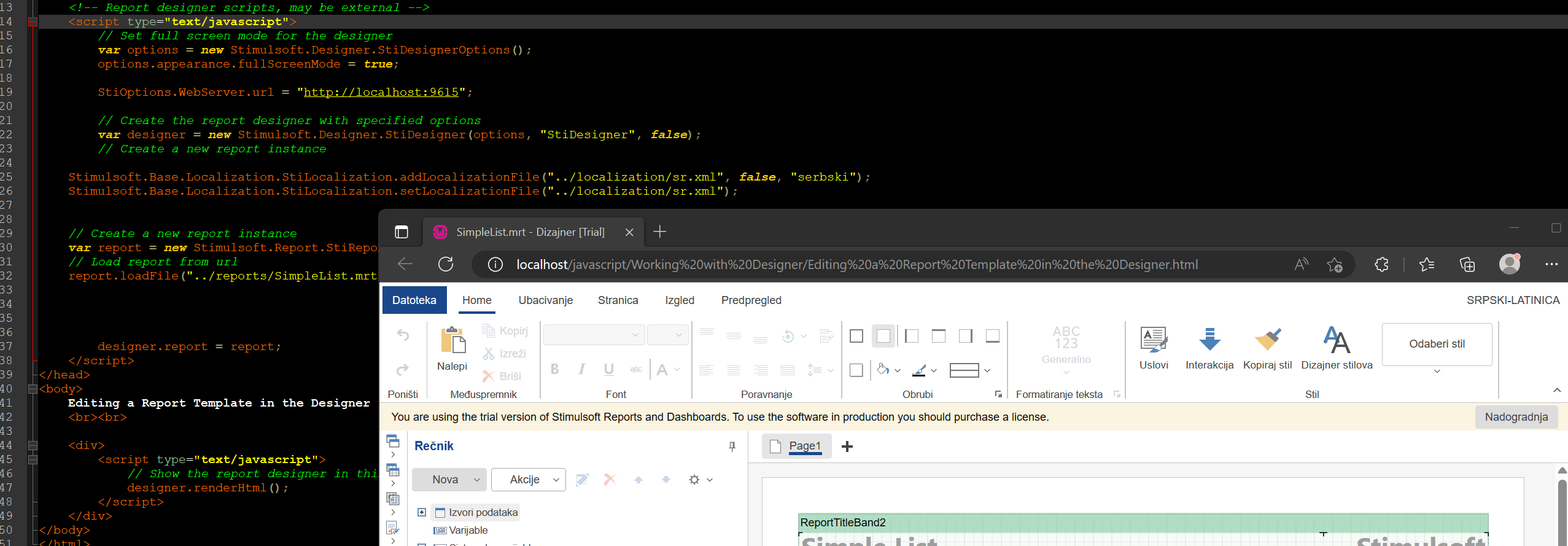Toggle top border
Screen dimensions: 1568x546
(939, 336)
